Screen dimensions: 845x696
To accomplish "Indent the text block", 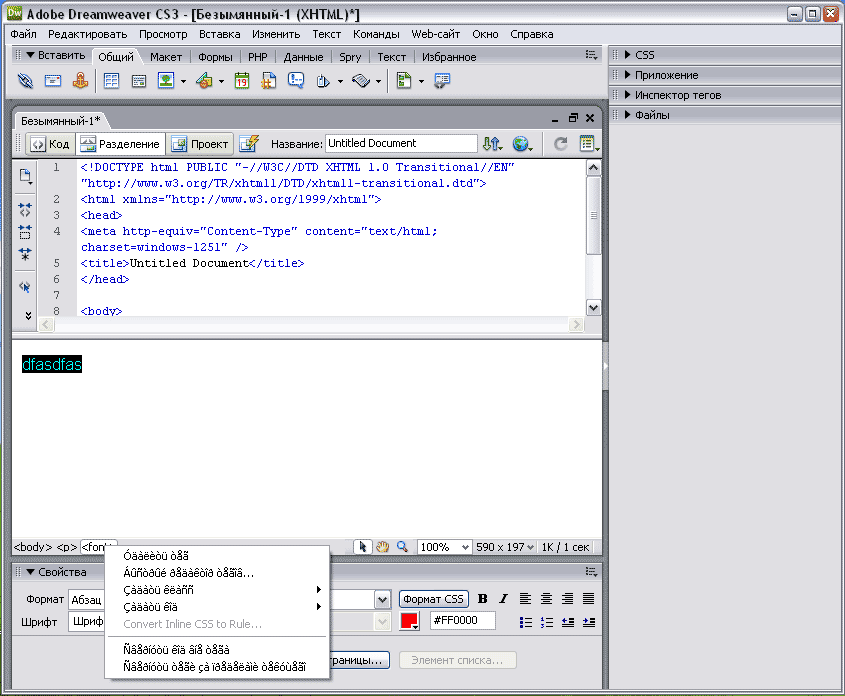I will pos(588,622).
